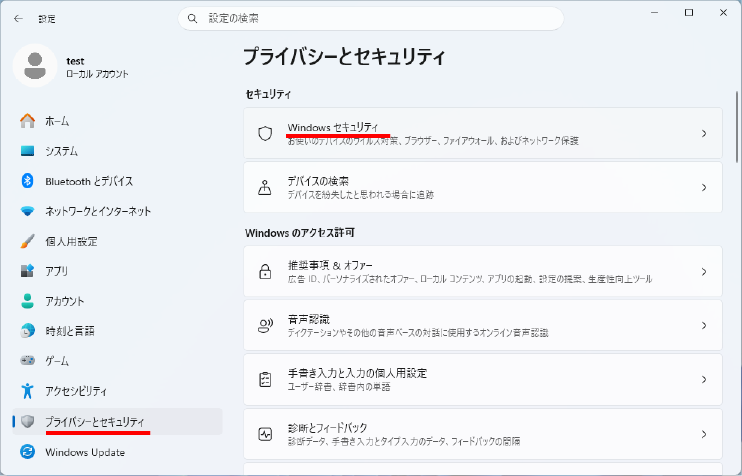Click the vertical scrollbar thumb
Image resolution: width=742 pixels, height=476 pixels.
tap(737, 127)
